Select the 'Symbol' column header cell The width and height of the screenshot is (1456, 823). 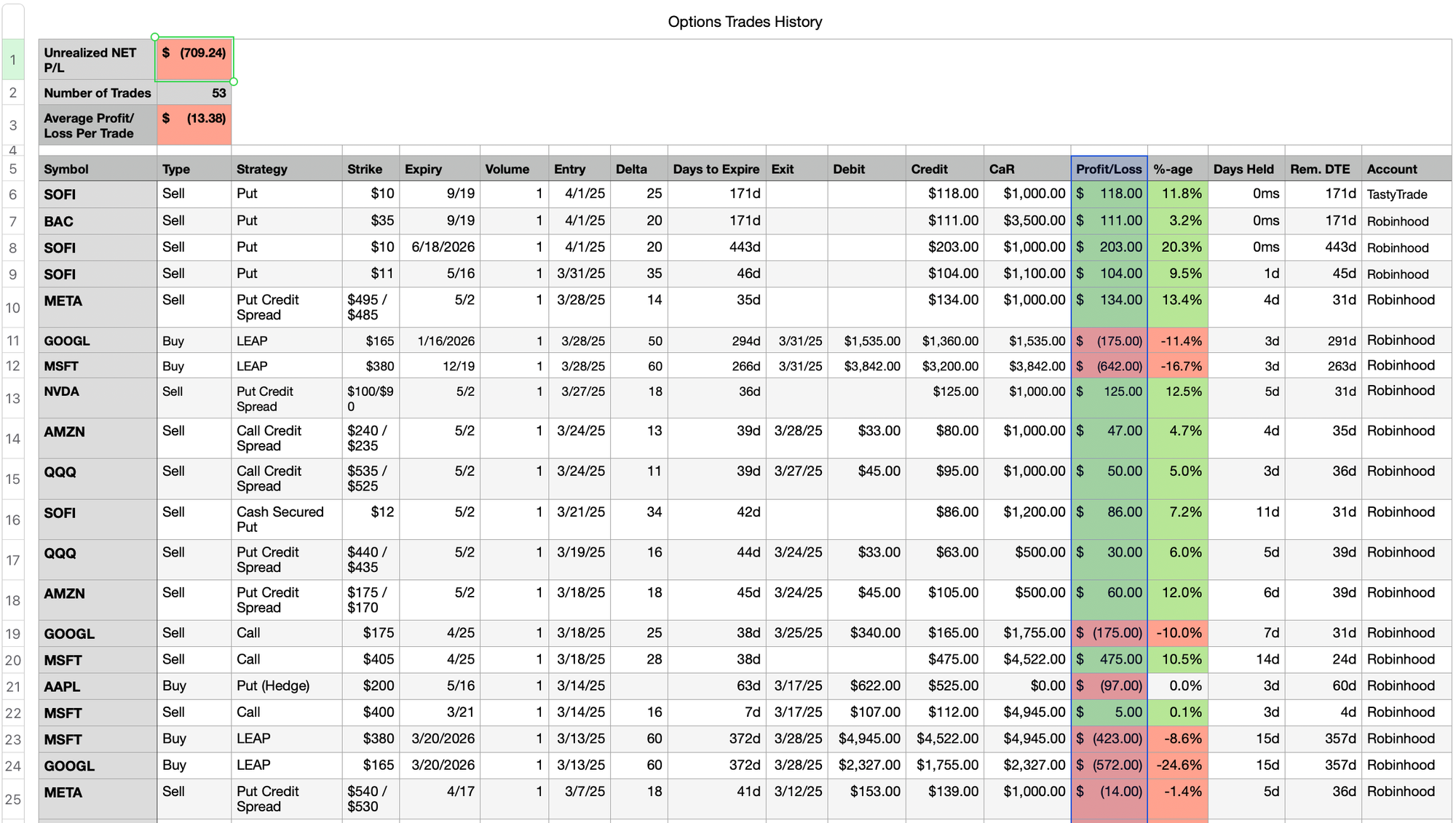[98, 169]
